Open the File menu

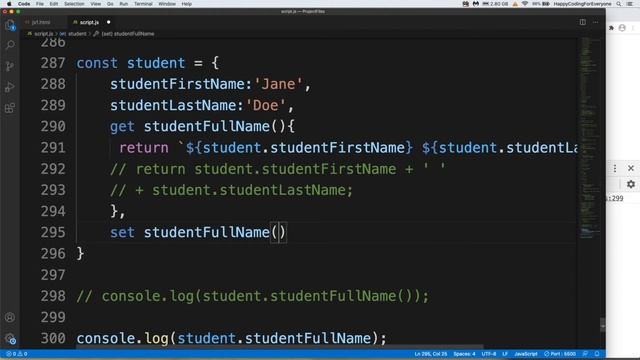click(40, 4)
